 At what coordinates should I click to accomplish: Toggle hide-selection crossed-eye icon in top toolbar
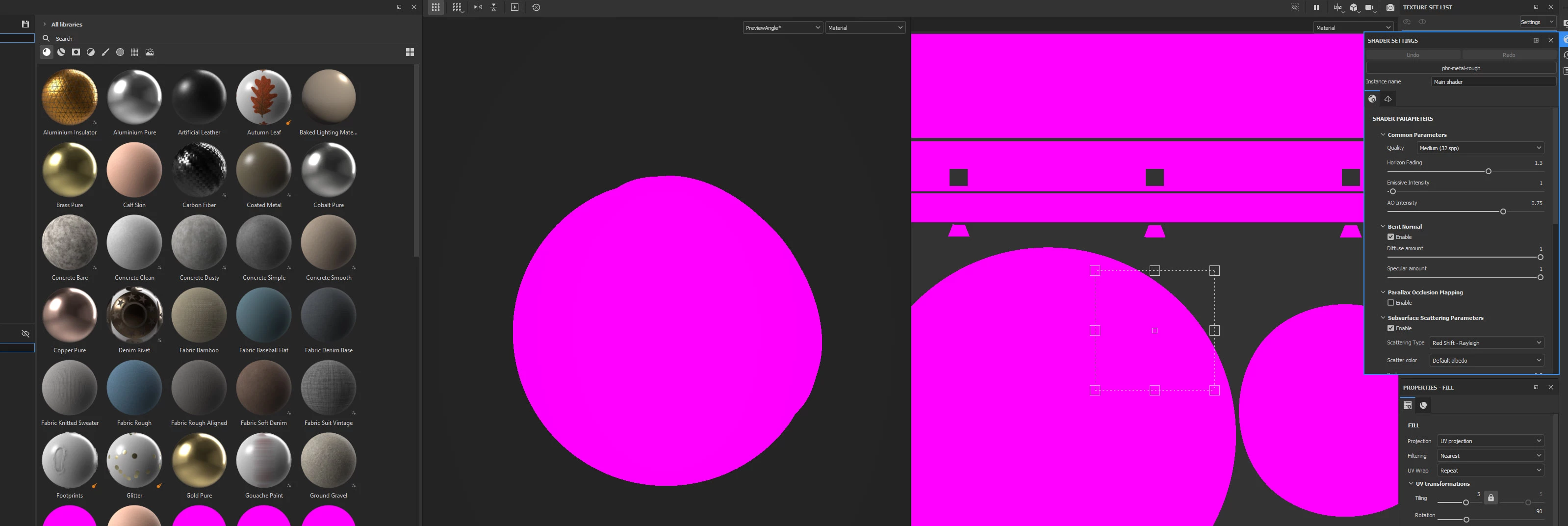click(1295, 7)
